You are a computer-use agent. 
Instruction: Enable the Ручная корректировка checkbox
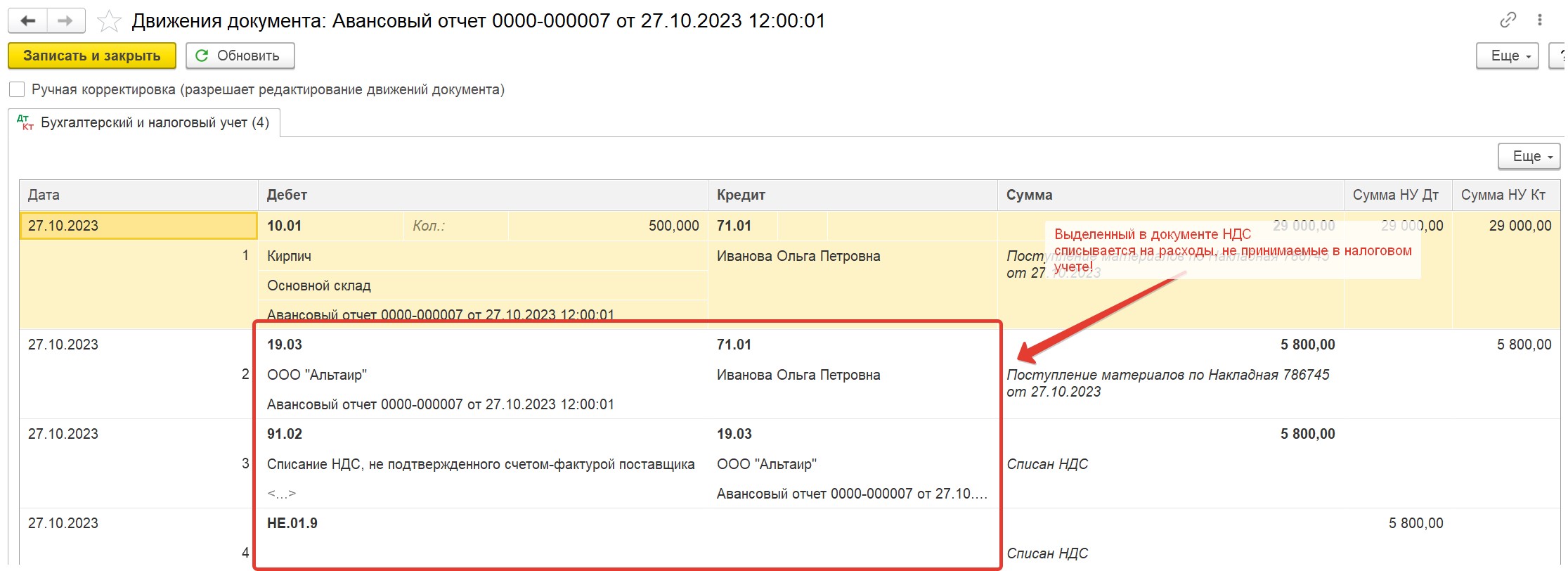coord(17,89)
